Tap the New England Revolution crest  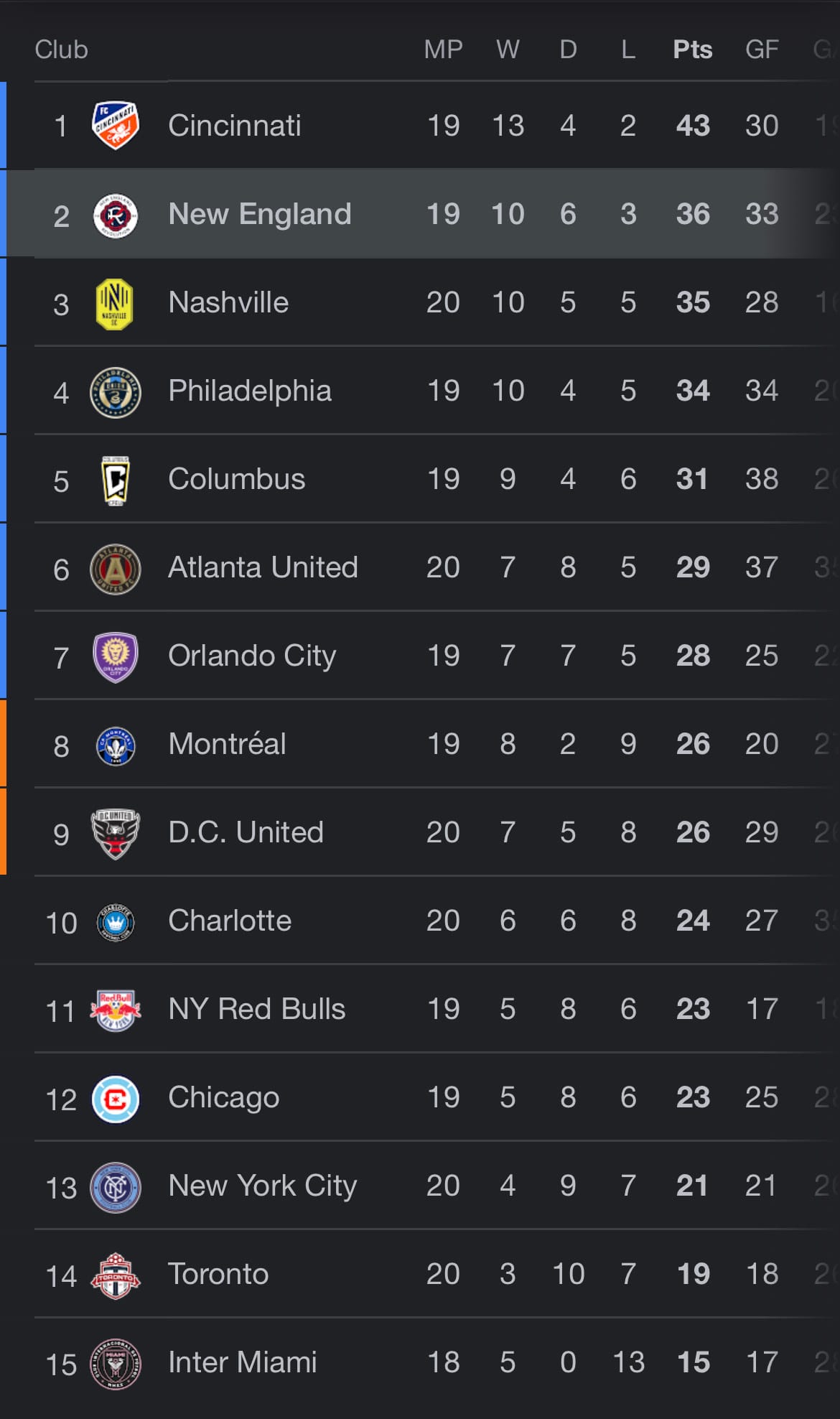tap(115, 215)
